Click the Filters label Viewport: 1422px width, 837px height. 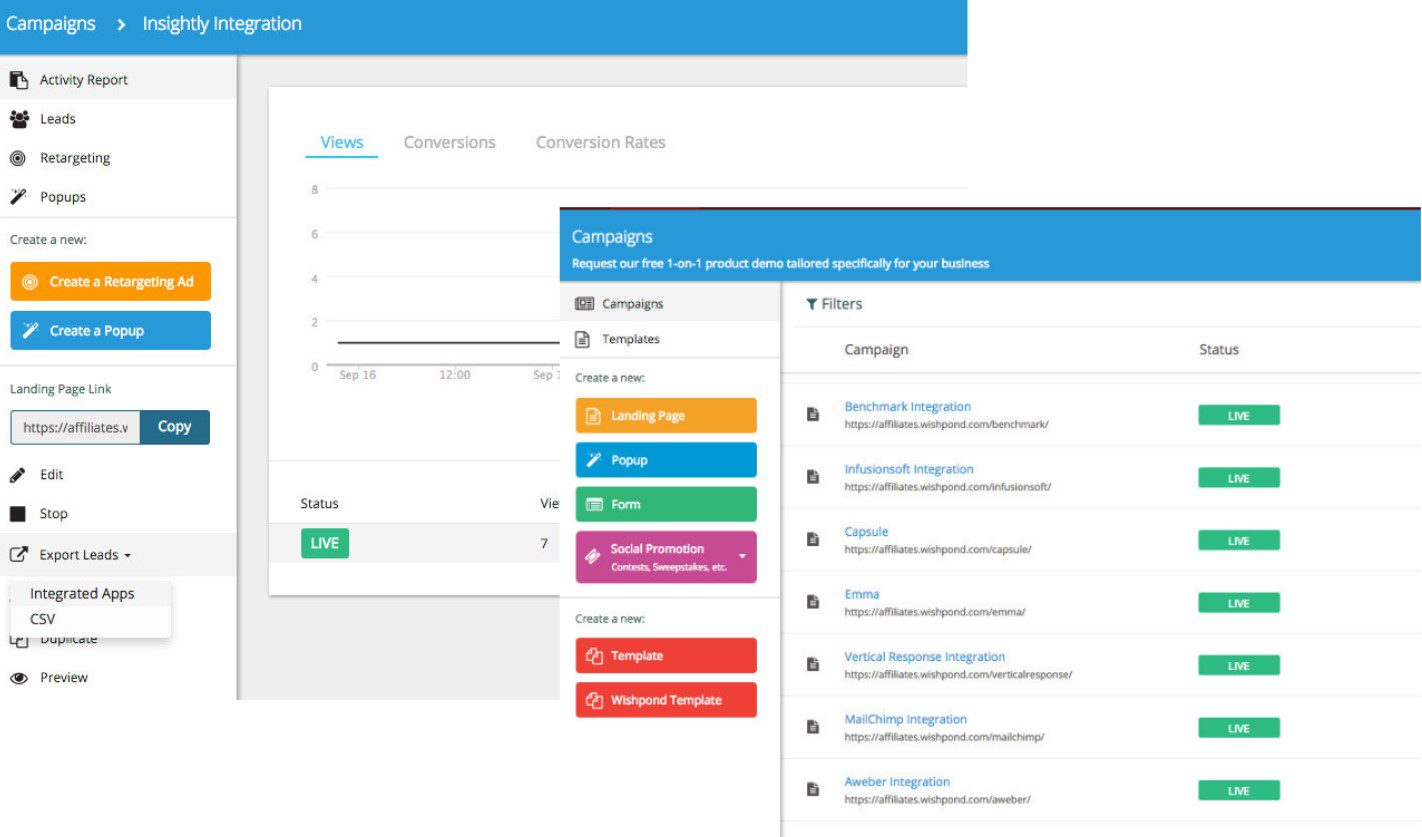[x=842, y=304]
